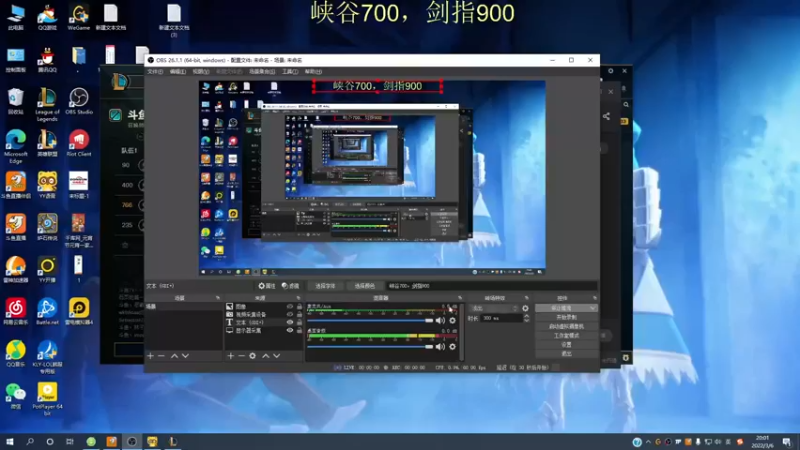
Task: Mute the desktop audio channel
Action: point(440,346)
